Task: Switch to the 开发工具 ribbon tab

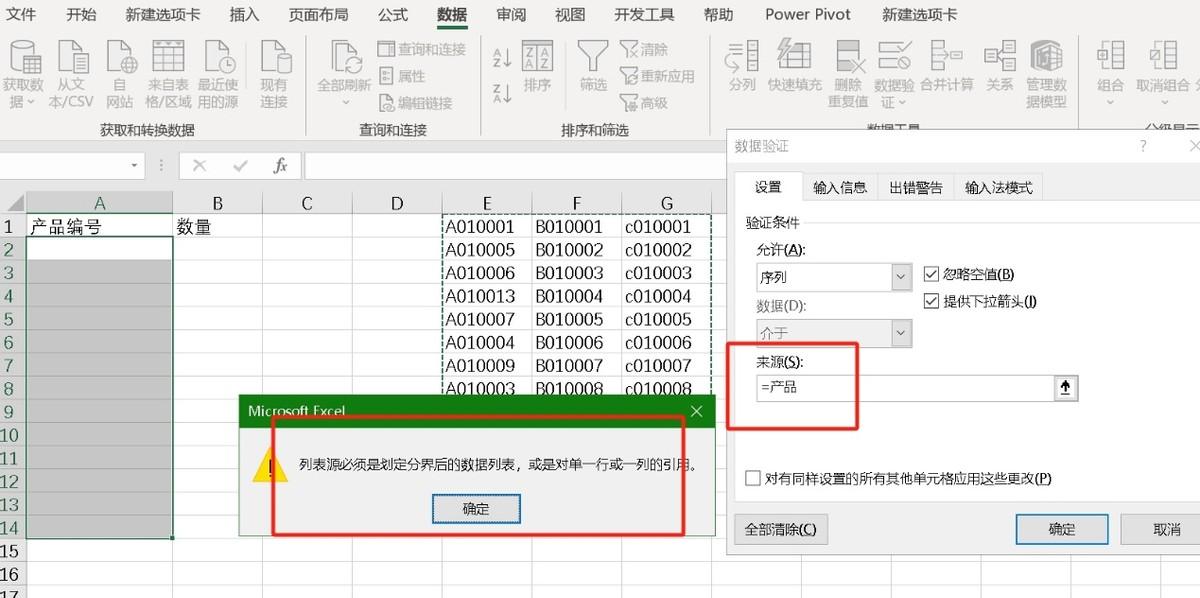Action: [644, 14]
